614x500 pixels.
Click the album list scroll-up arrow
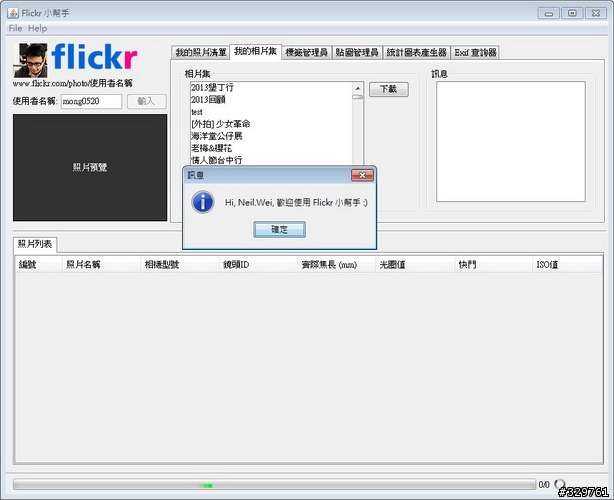pyautogui.click(x=358, y=88)
